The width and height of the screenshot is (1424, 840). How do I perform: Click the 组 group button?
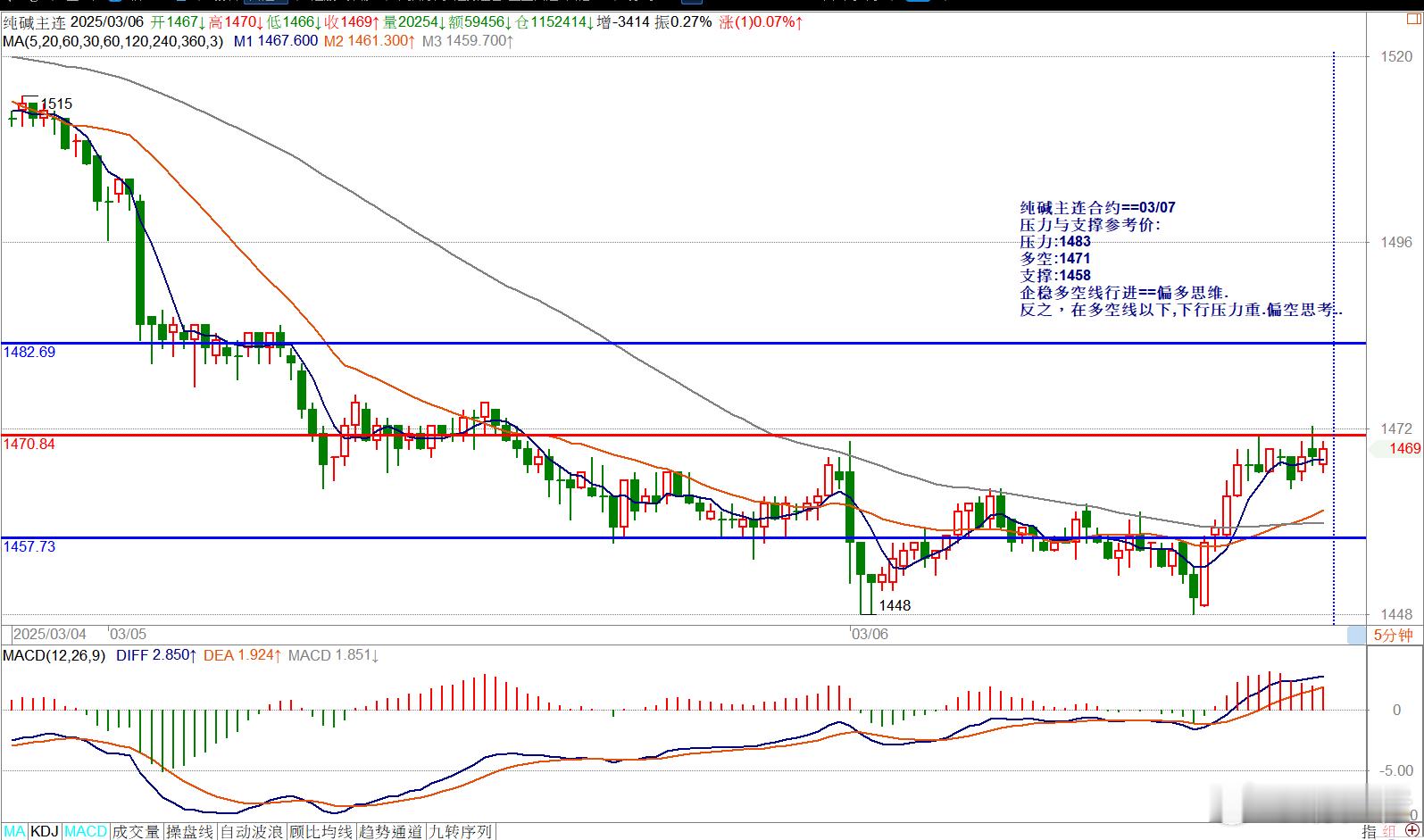pyautogui.click(x=1389, y=831)
